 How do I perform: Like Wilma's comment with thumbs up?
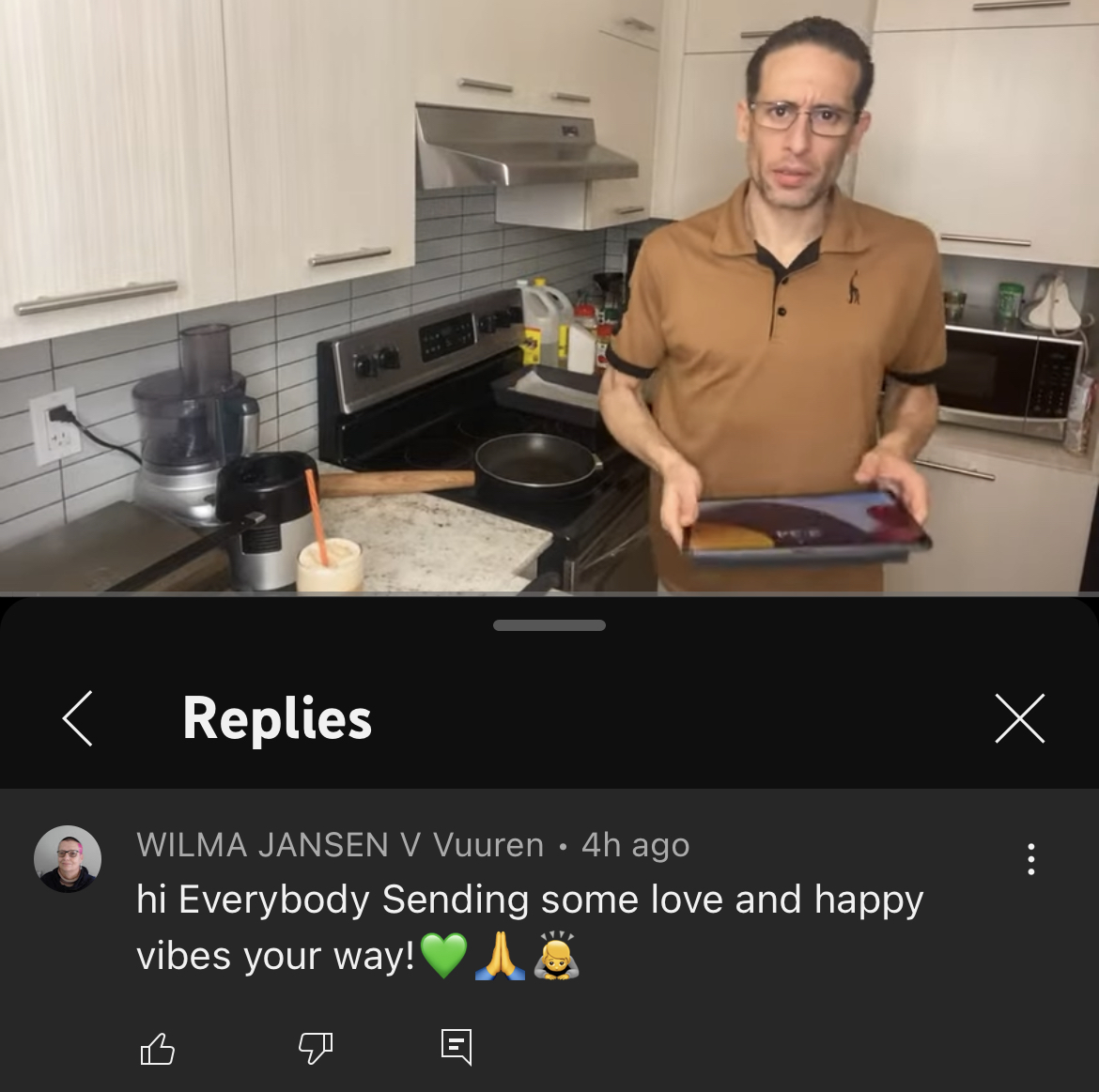coord(158,1049)
